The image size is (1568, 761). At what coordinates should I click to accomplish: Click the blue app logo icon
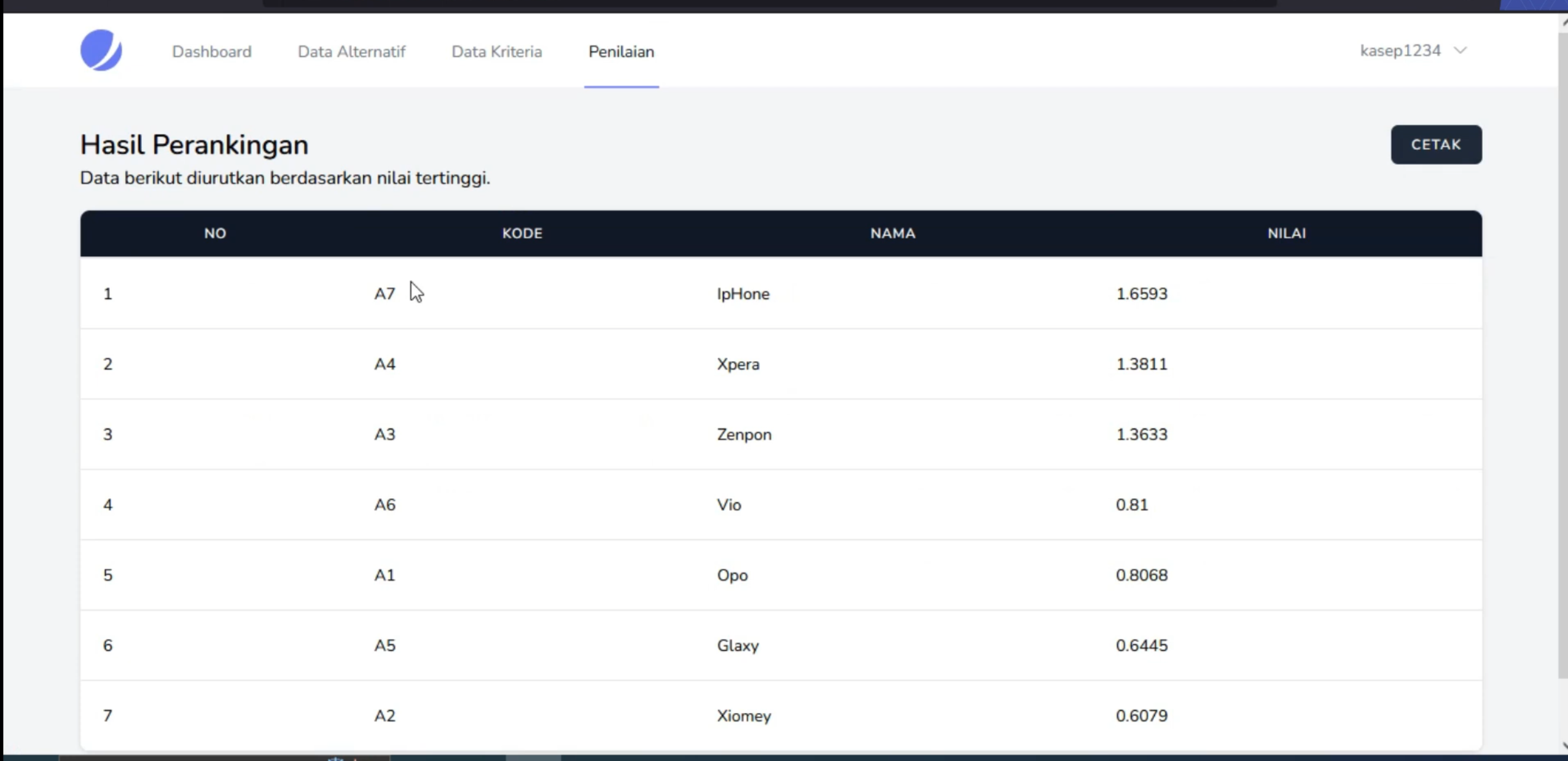pos(101,50)
